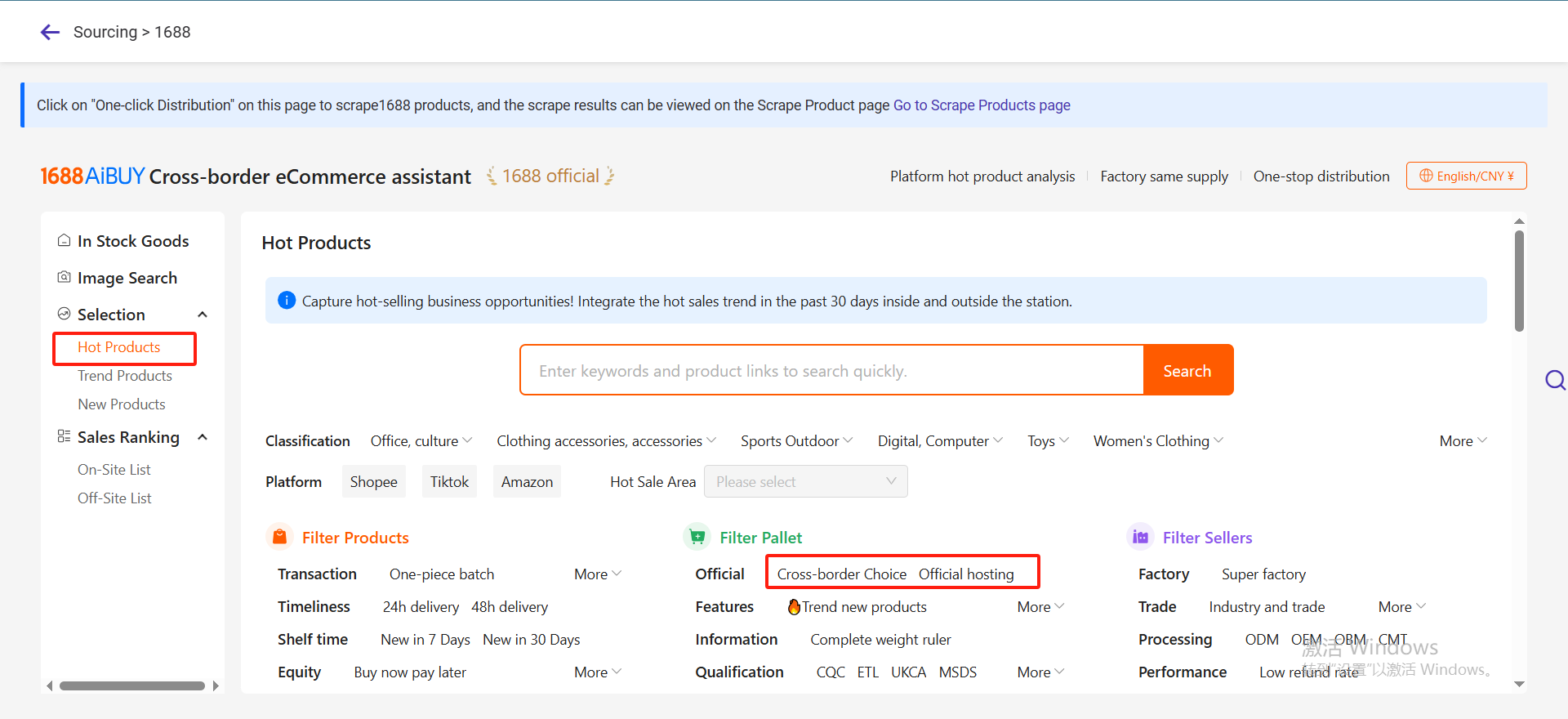Click the Filter Products bag icon
1568x719 pixels.
279,537
